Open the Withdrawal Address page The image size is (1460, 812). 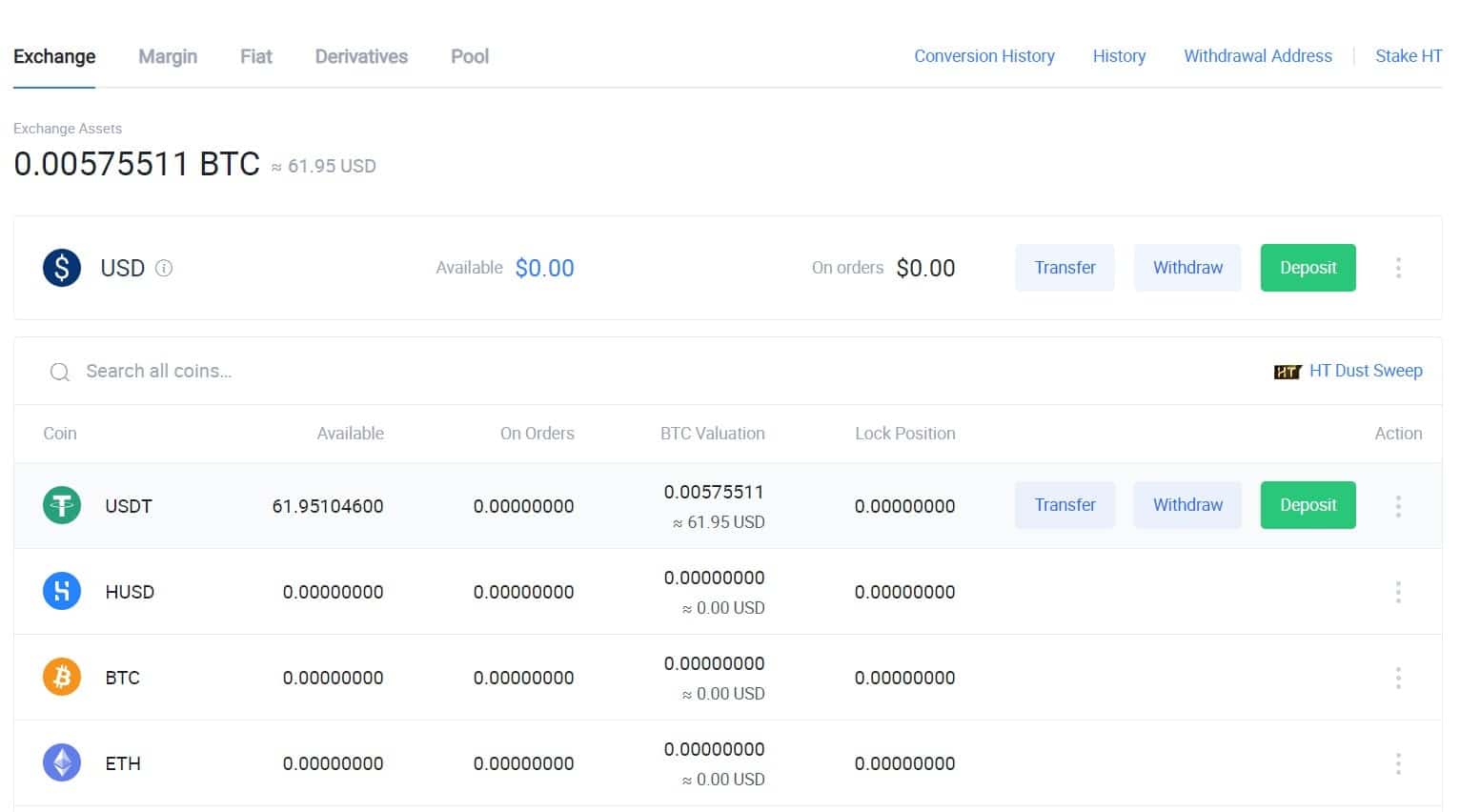(1257, 56)
